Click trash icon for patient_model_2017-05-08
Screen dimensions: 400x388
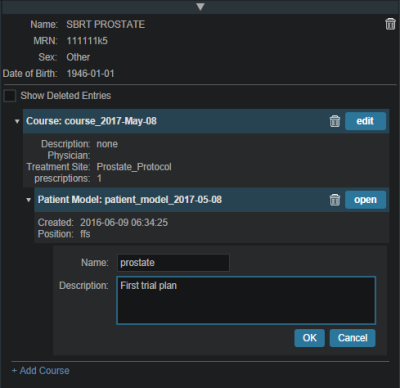(x=335, y=200)
